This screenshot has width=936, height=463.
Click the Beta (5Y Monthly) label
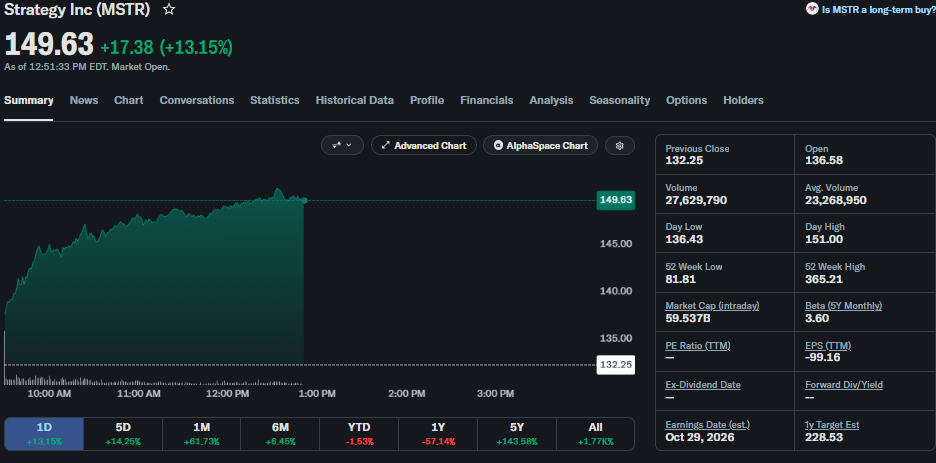[843, 305]
